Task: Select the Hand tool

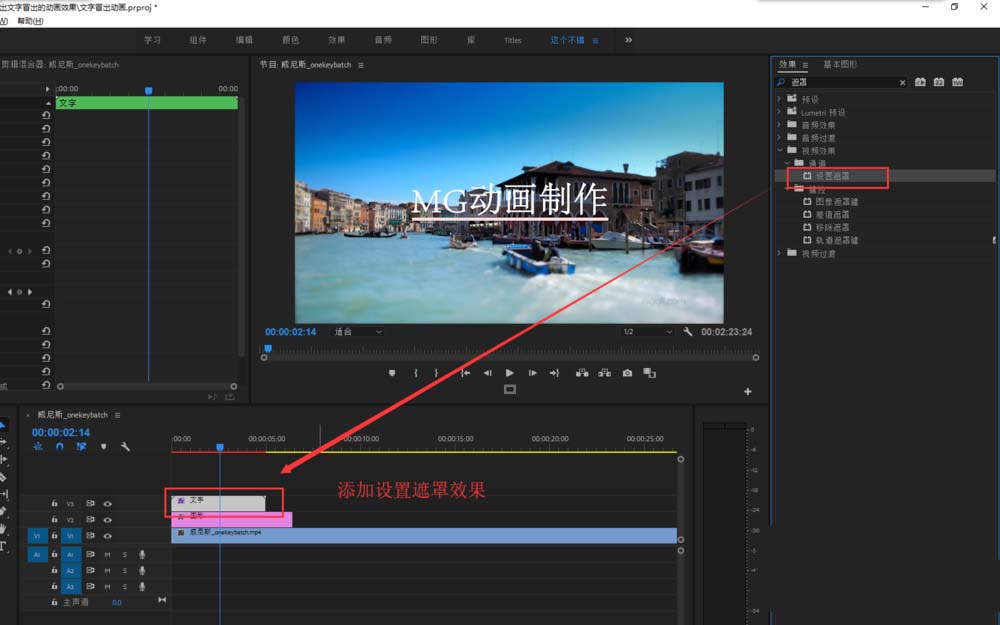Action: pyautogui.click(x=3, y=529)
